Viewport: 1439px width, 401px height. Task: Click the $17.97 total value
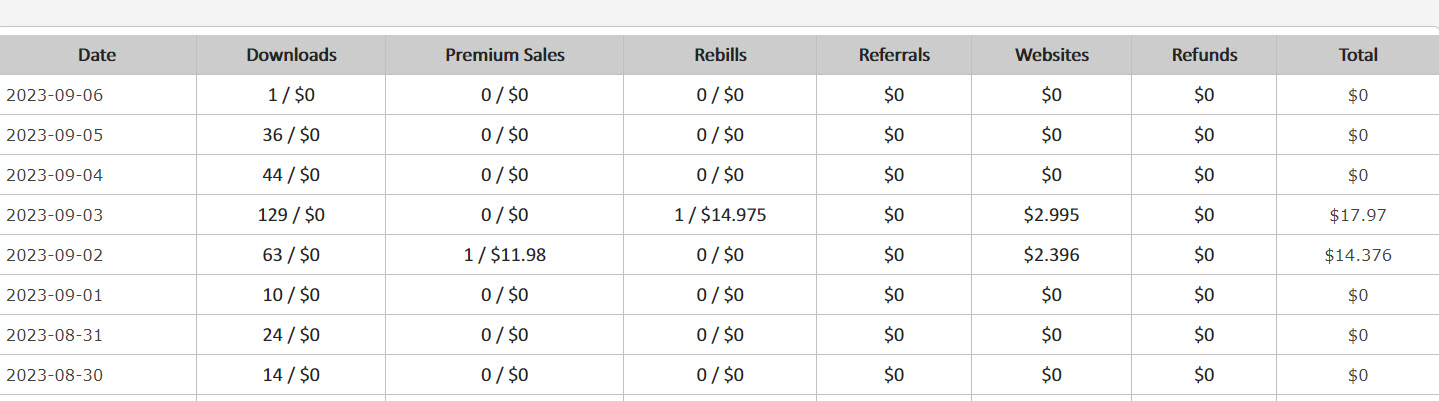coord(1358,215)
